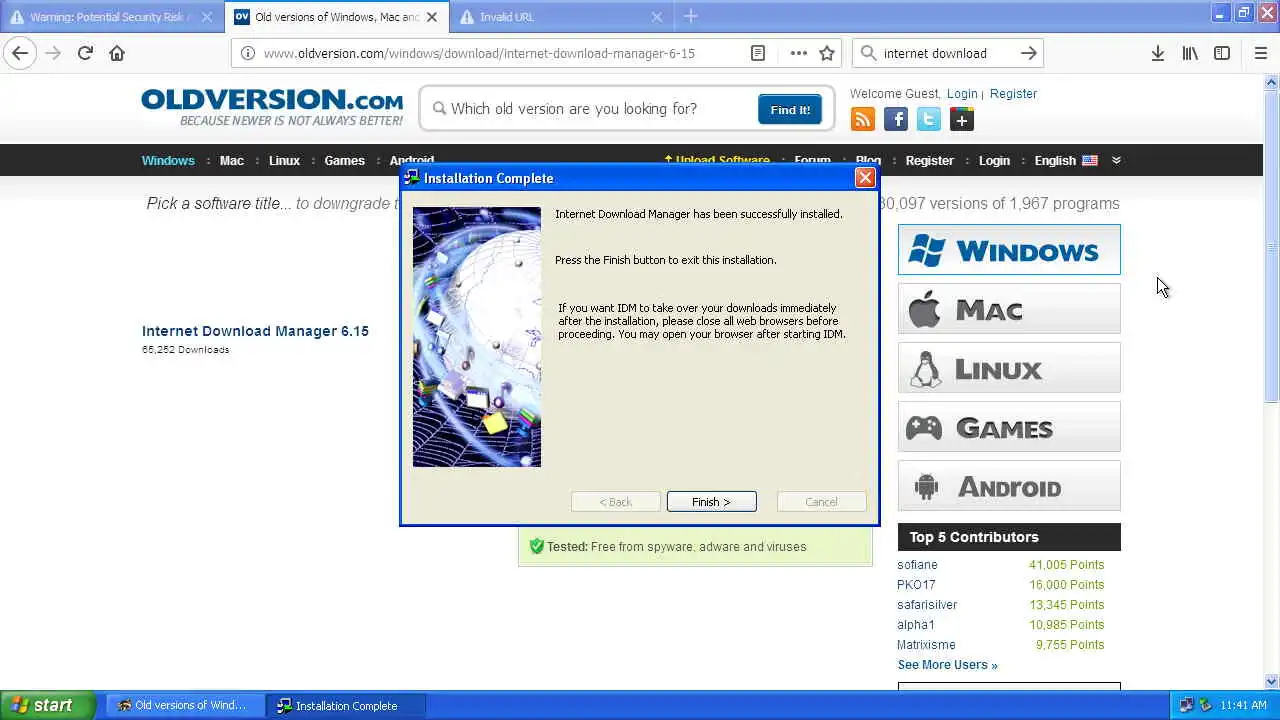Click the Finish button in the installer dialog
This screenshot has height=720, width=1280.
711,502
